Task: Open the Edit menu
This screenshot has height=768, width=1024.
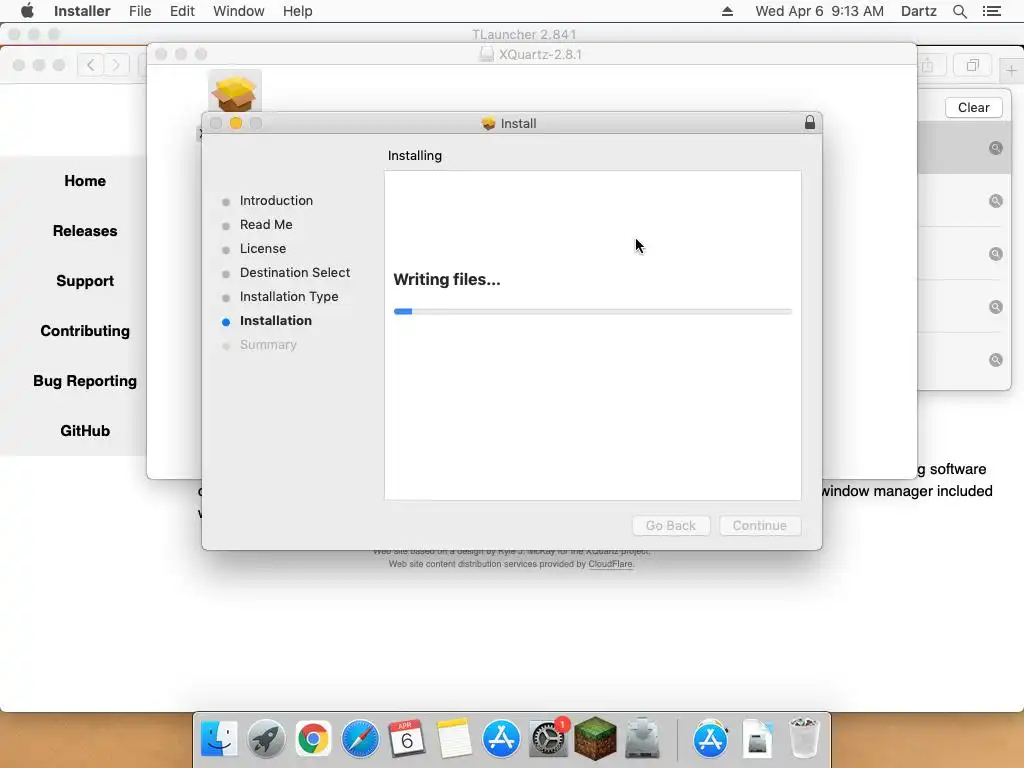Action: pyautogui.click(x=182, y=11)
